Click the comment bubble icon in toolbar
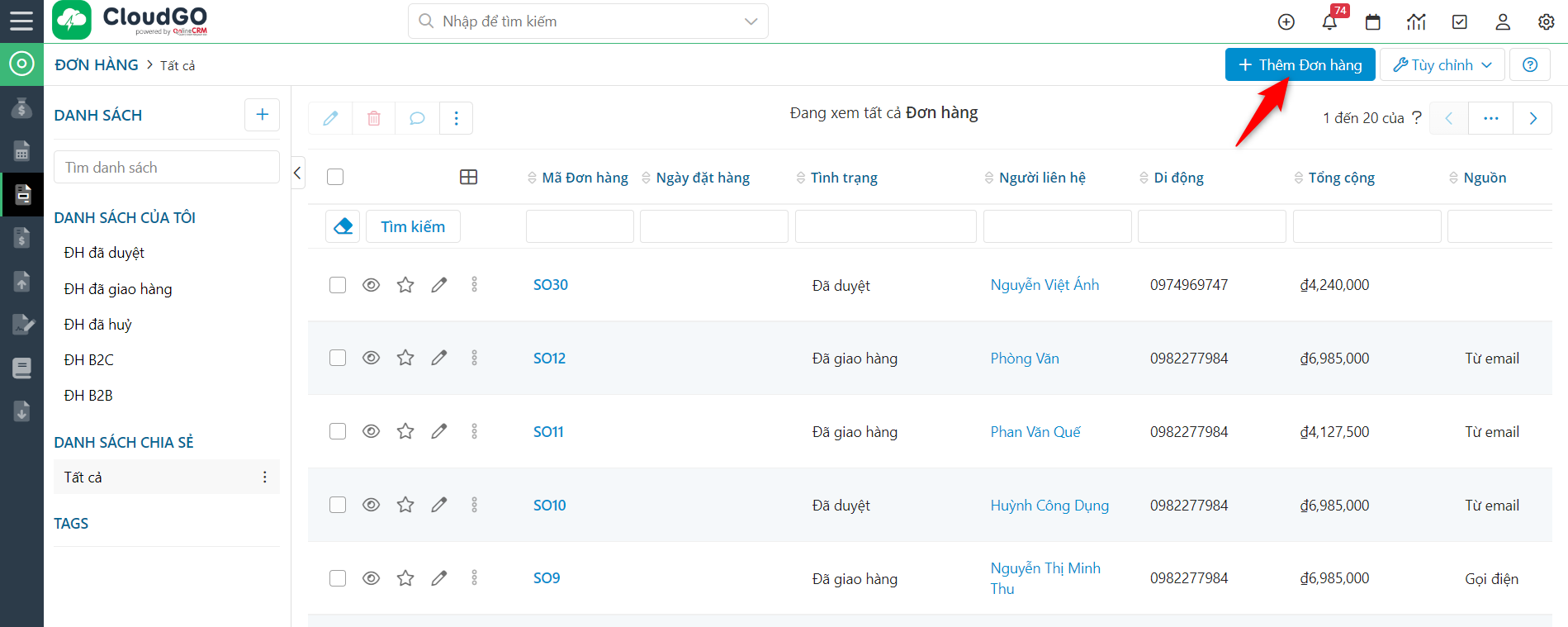The width and height of the screenshot is (1568, 627). [417, 118]
